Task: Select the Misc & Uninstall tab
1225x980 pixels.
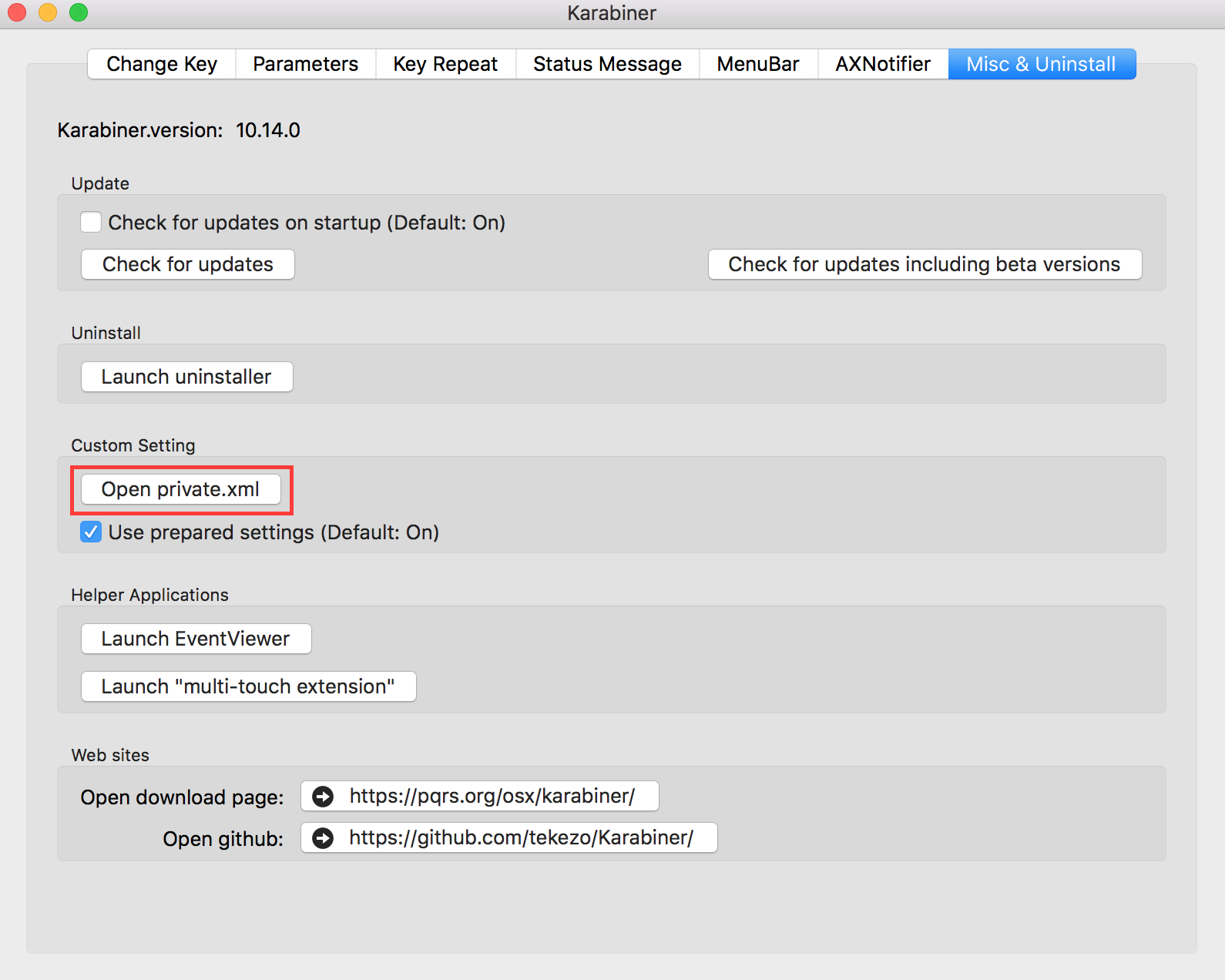Action: [1042, 64]
